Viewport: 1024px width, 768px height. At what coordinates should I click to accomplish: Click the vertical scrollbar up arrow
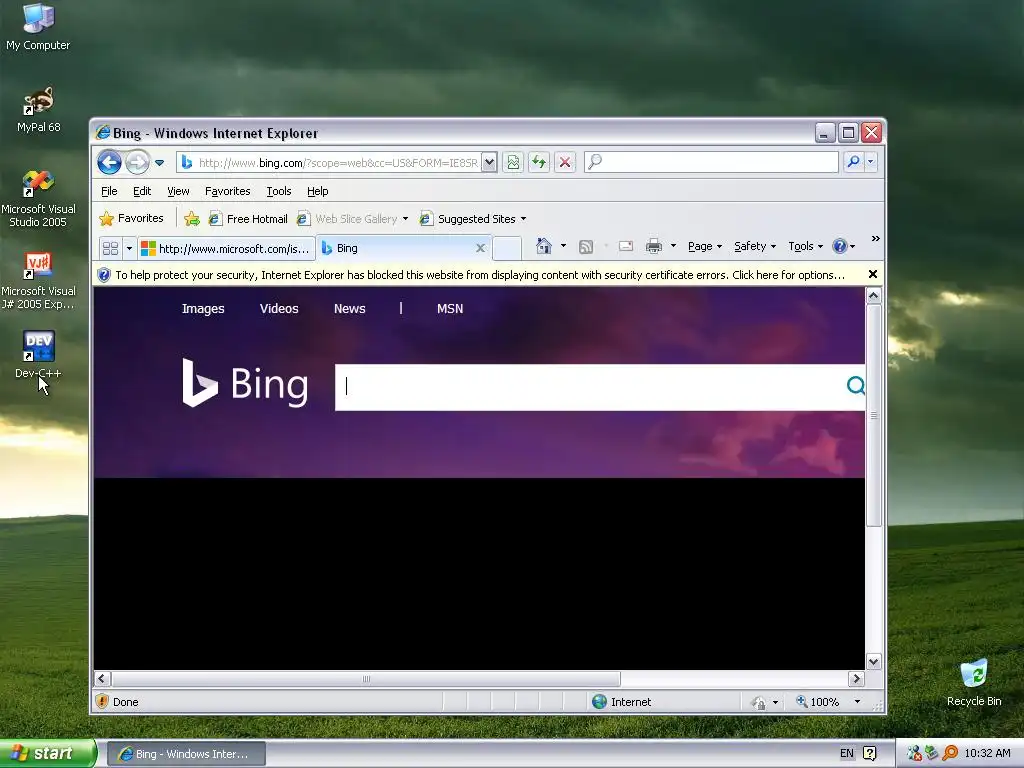click(x=874, y=296)
